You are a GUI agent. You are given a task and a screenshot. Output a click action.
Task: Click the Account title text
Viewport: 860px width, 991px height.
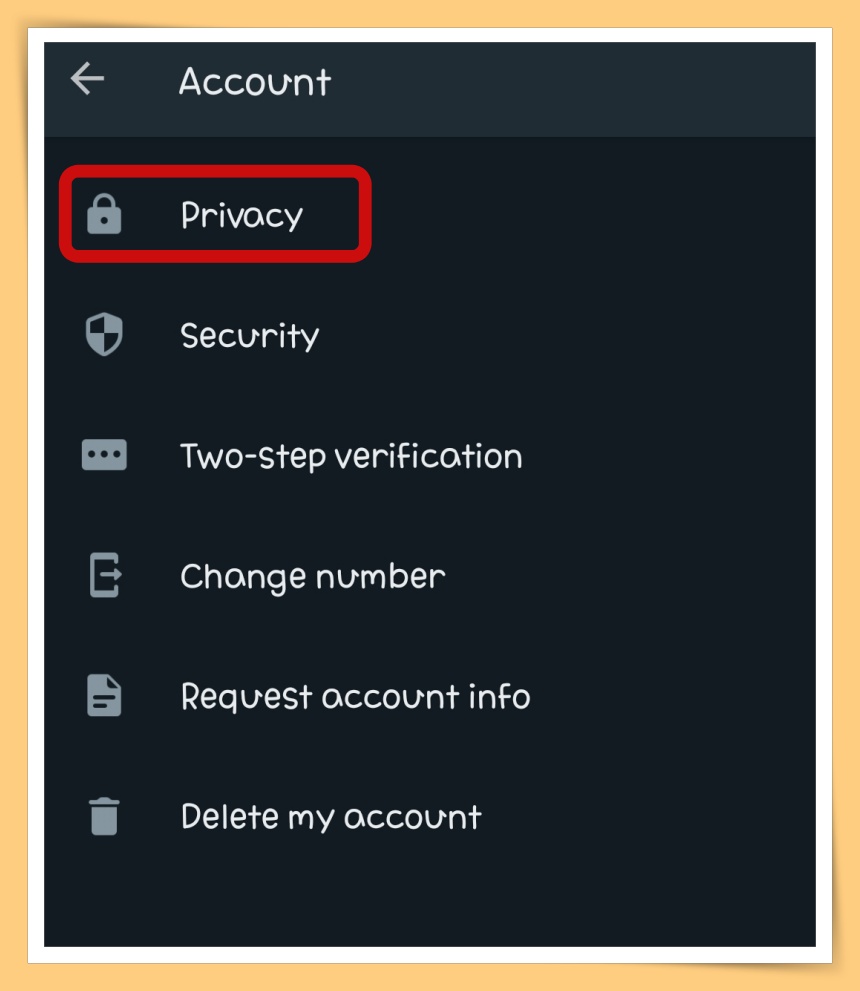[255, 82]
